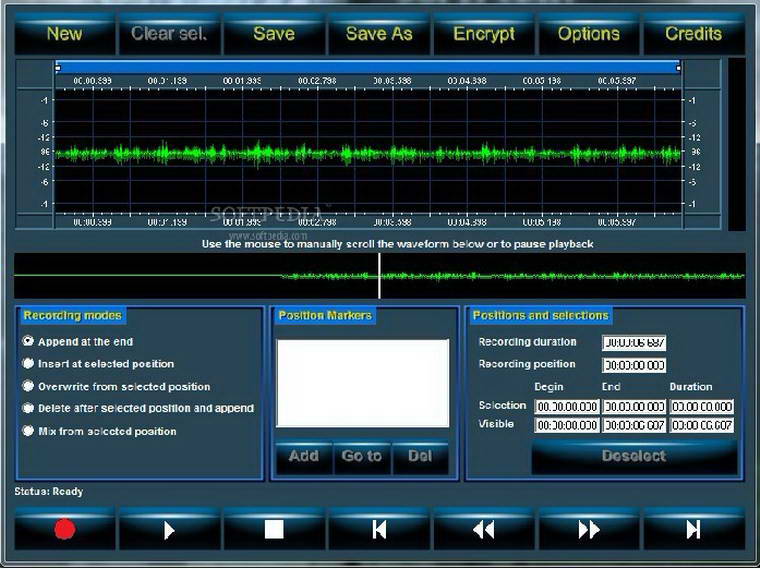Create a New recording
The image size is (760, 569).
click(x=64, y=33)
